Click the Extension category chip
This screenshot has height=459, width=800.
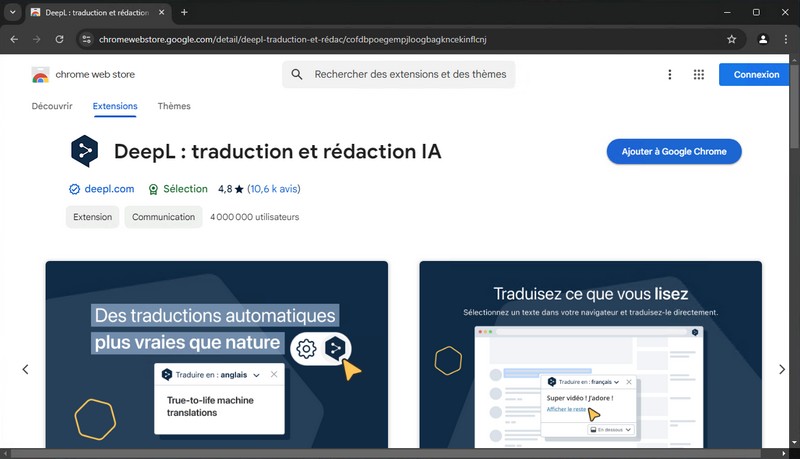92,217
